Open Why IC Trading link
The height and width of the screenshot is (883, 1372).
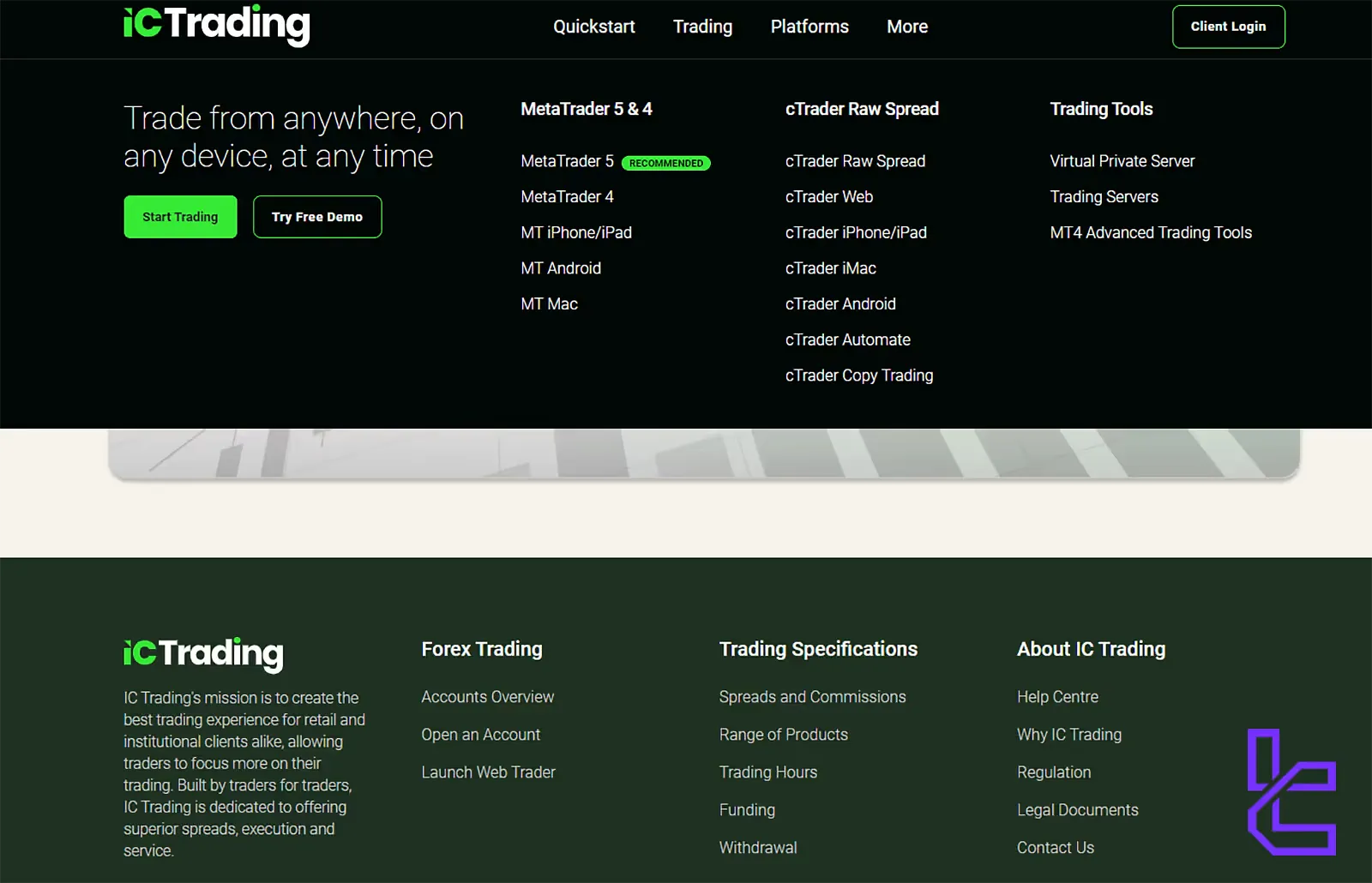[1068, 735]
